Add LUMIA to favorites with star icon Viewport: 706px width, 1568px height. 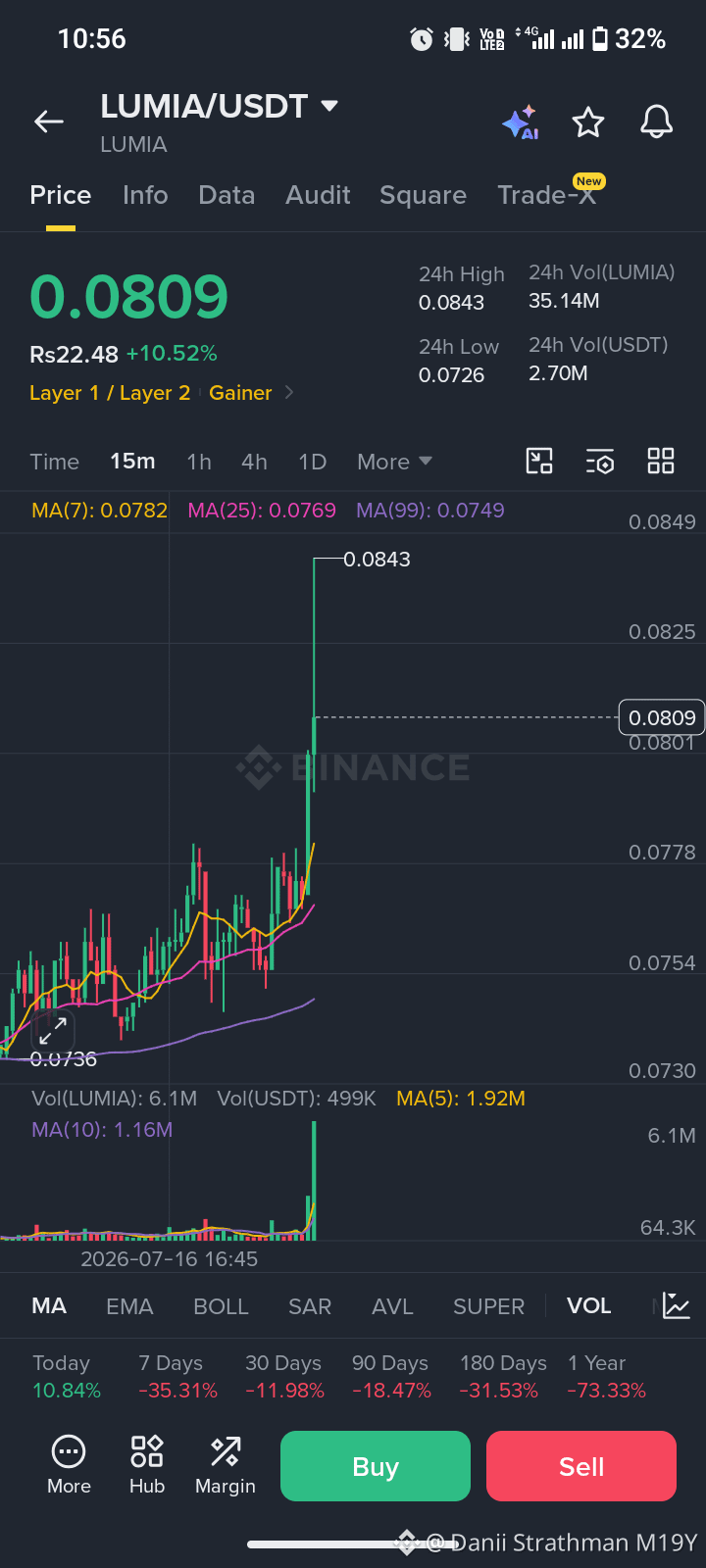[588, 122]
